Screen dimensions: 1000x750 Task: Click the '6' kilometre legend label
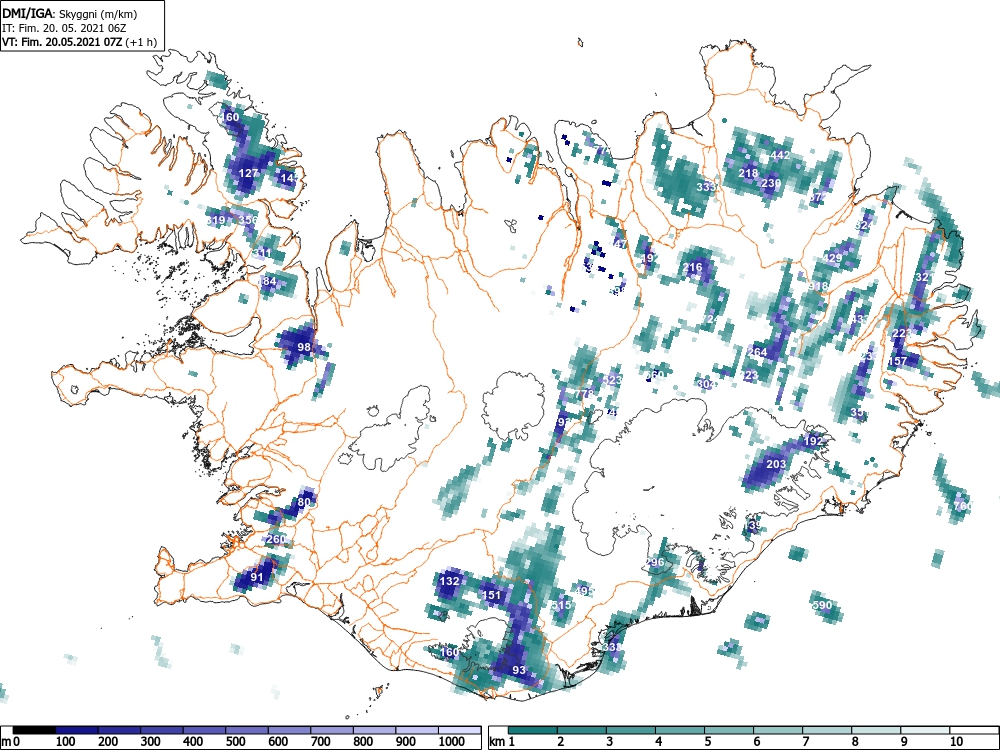click(756, 742)
